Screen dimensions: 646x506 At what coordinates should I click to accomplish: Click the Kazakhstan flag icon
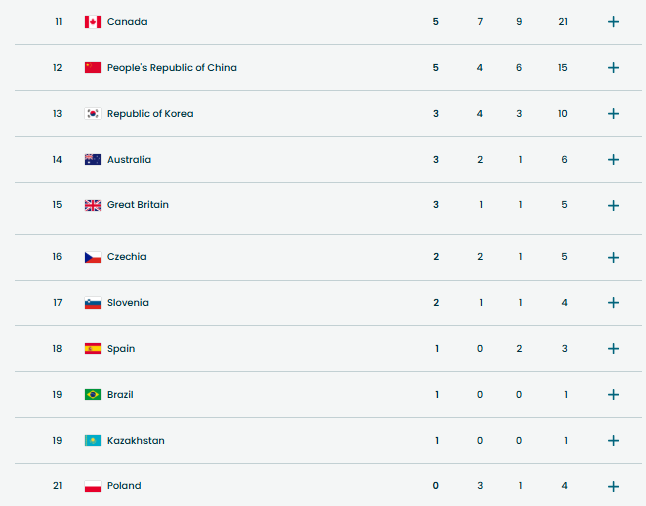pos(93,441)
